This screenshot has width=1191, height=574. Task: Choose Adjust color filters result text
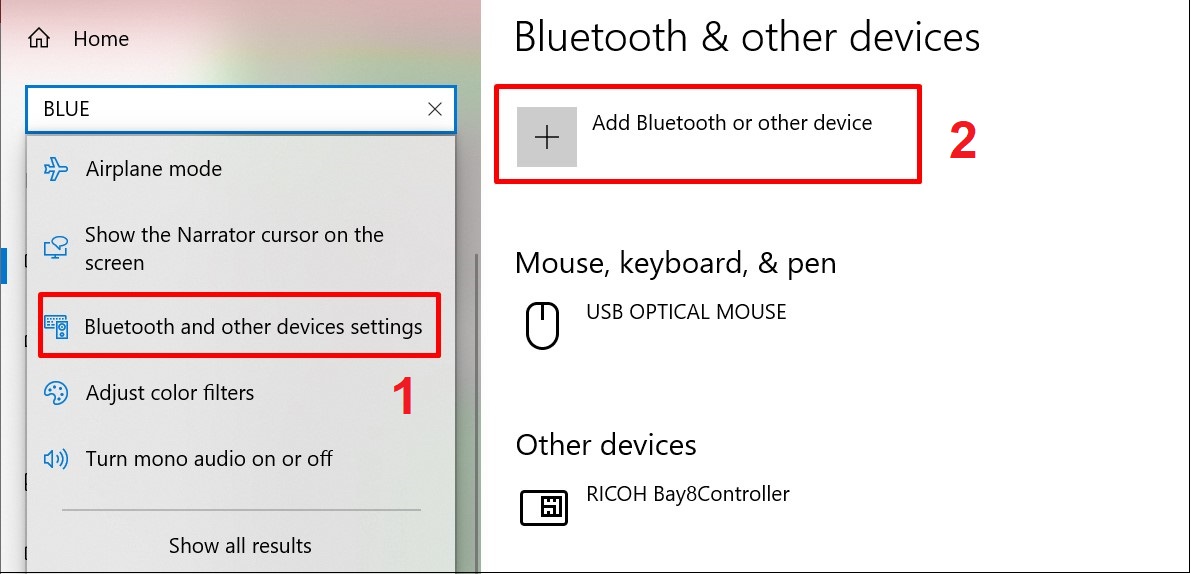pos(170,393)
